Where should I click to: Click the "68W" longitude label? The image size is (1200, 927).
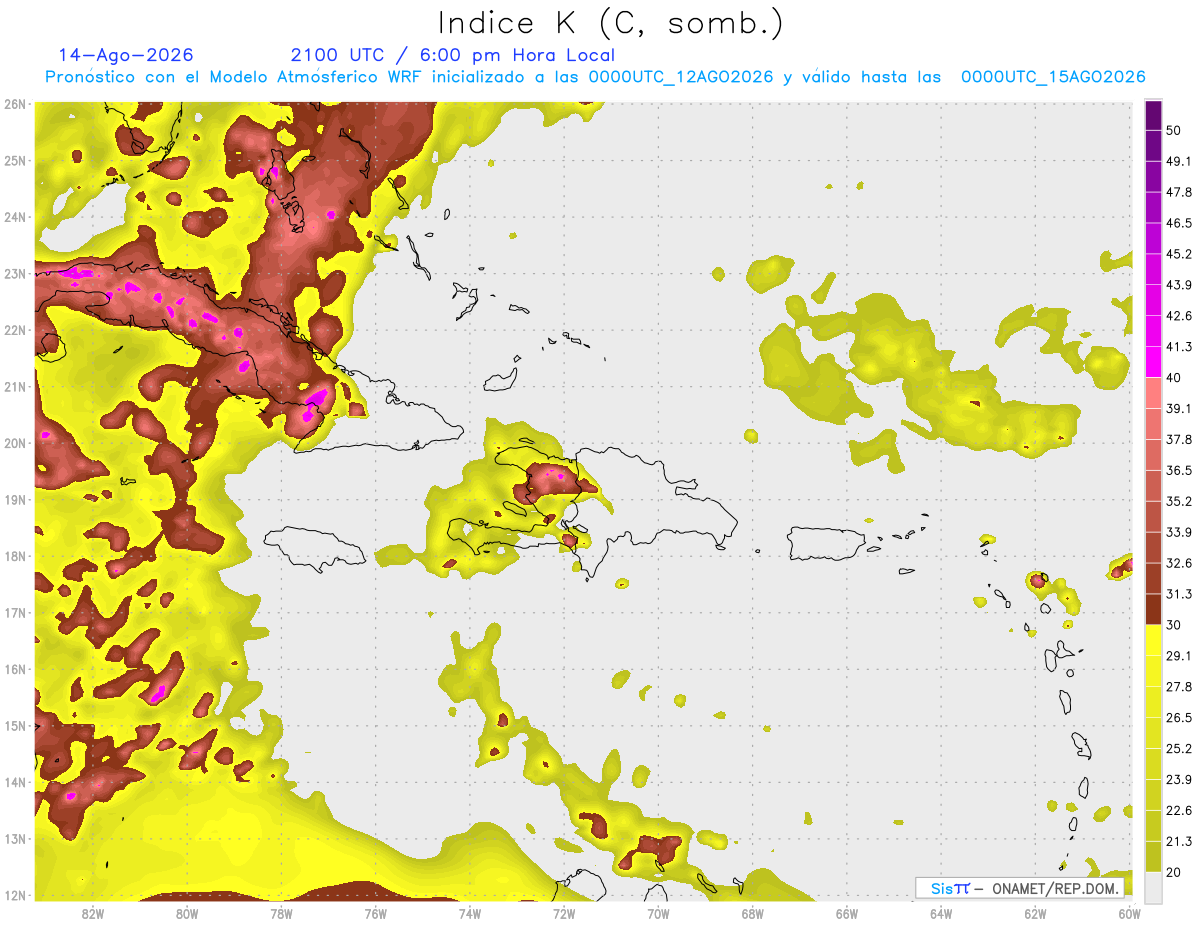point(753,914)
